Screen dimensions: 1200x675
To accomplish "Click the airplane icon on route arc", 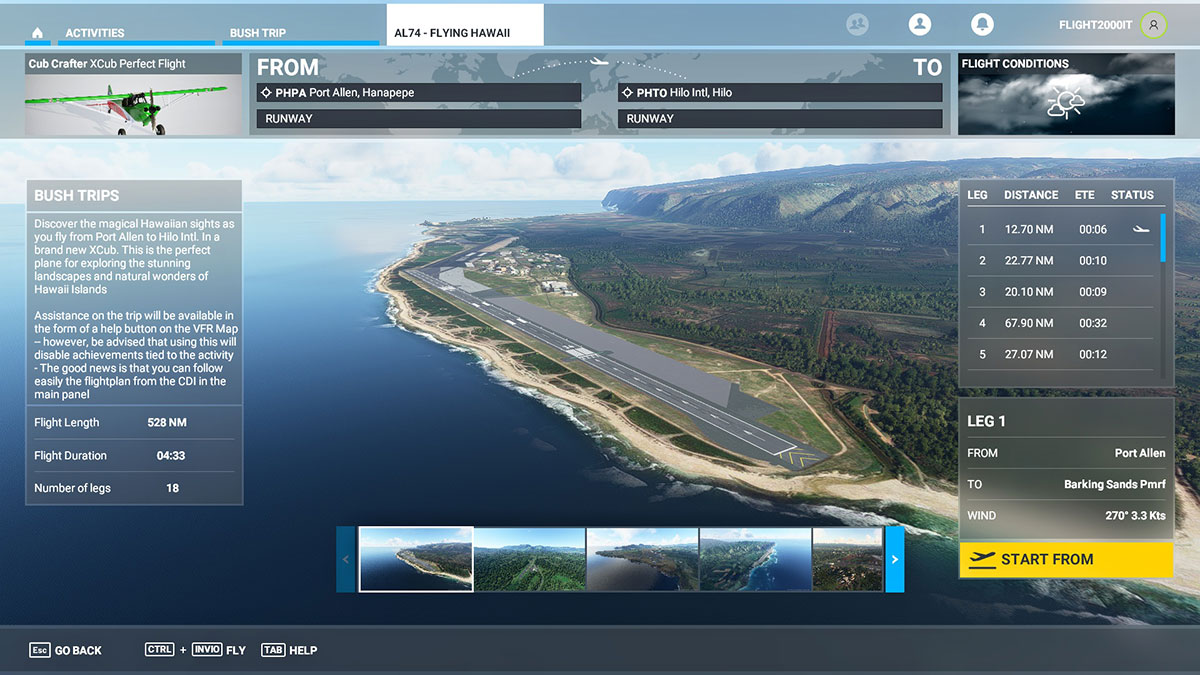I will 599,62.
